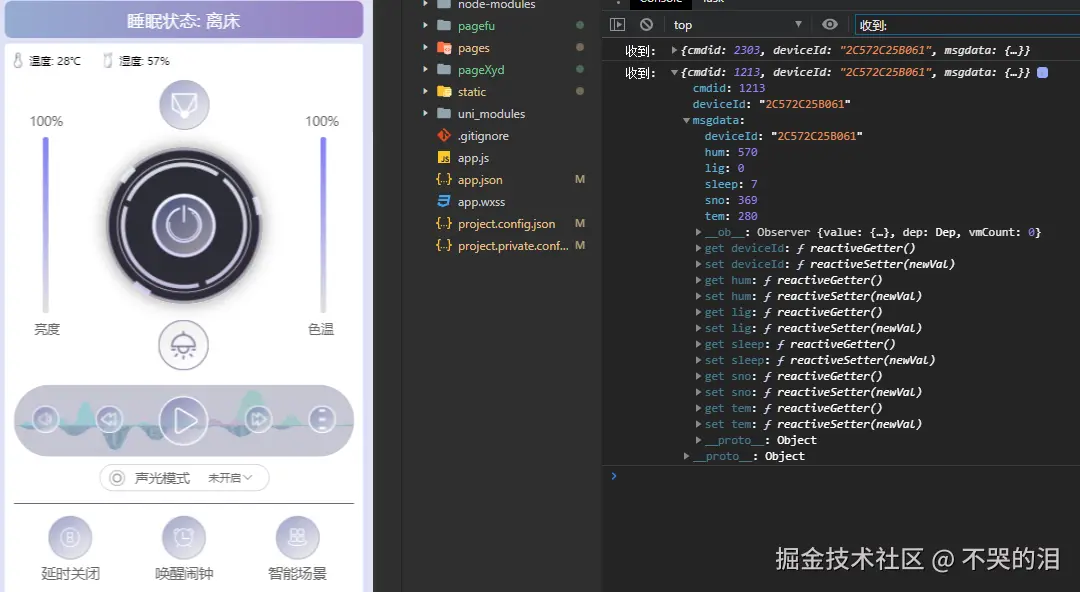Open the 未开启 dropdown
This screenshot has height=592, width=1080.
(230, 478)
